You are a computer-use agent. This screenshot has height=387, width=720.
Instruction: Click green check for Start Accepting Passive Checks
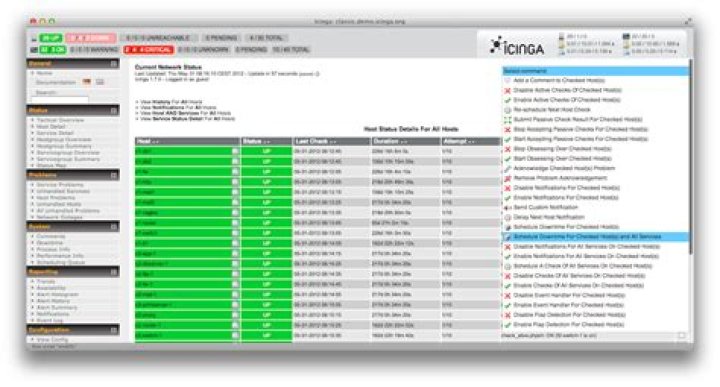(507, 139)
